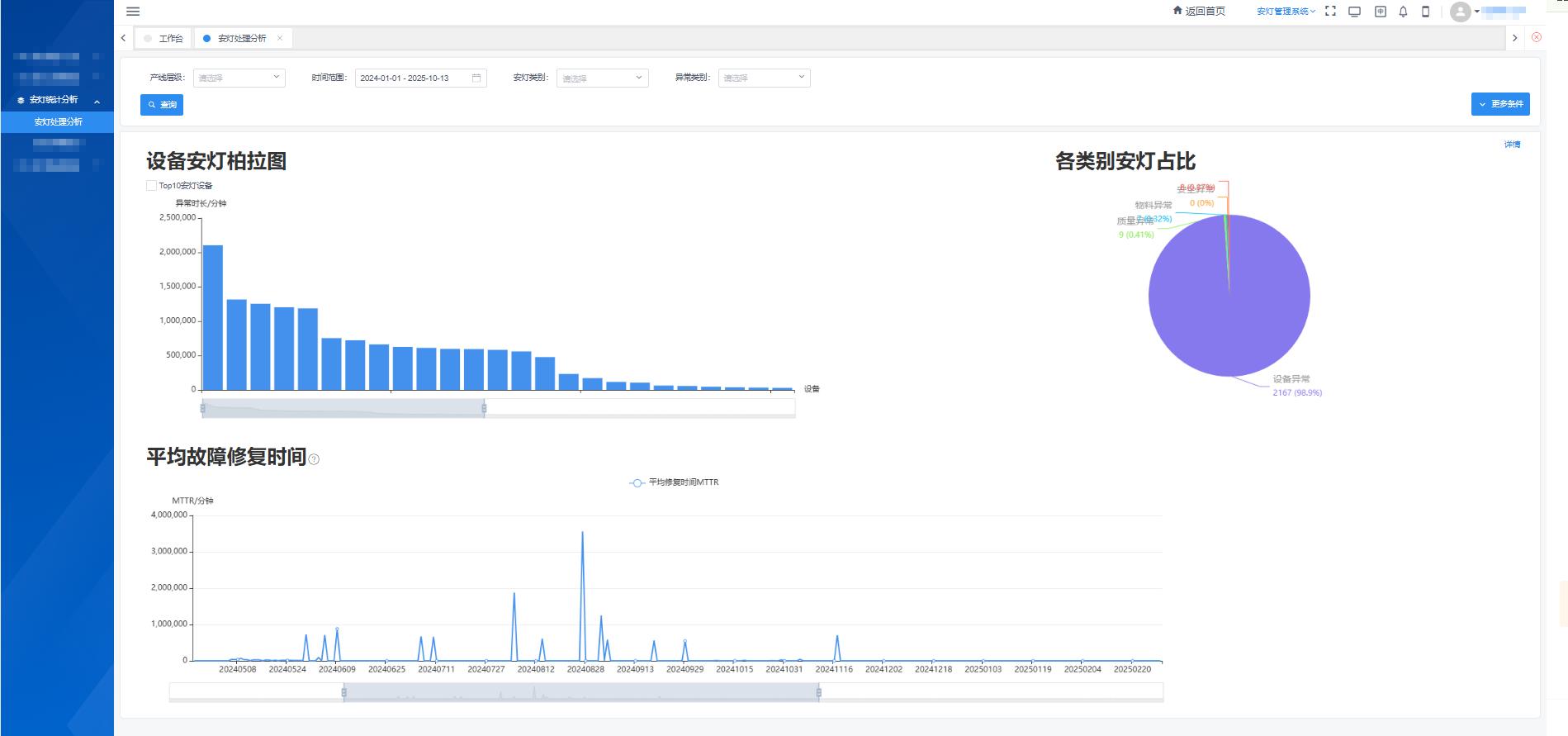This screenshot has height=736, width=1568.
Task: Enable the Top10安灯设备 checkbox
Action: tap(151, 186)
